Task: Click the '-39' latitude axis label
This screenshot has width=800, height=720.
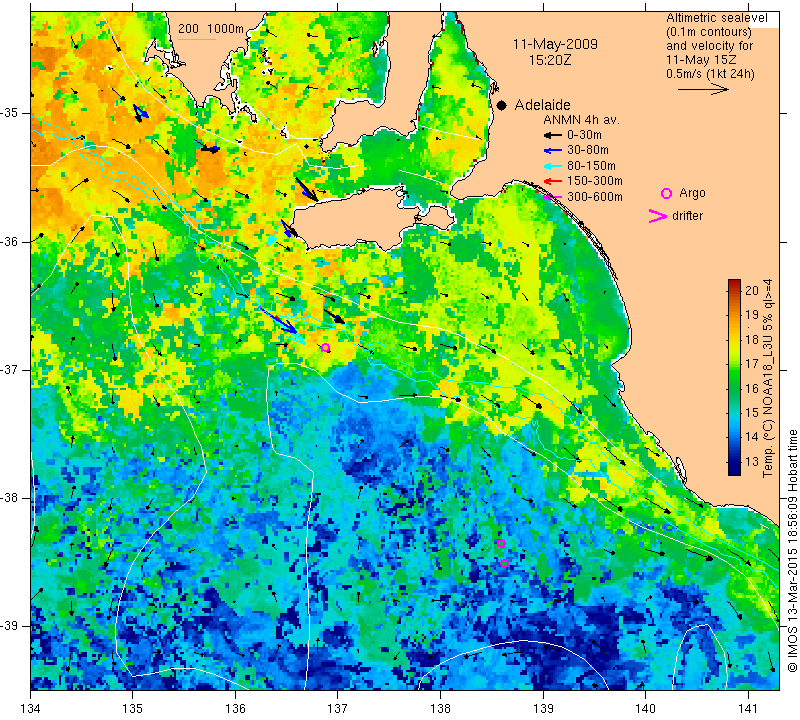Action: (x=9, y=626)
